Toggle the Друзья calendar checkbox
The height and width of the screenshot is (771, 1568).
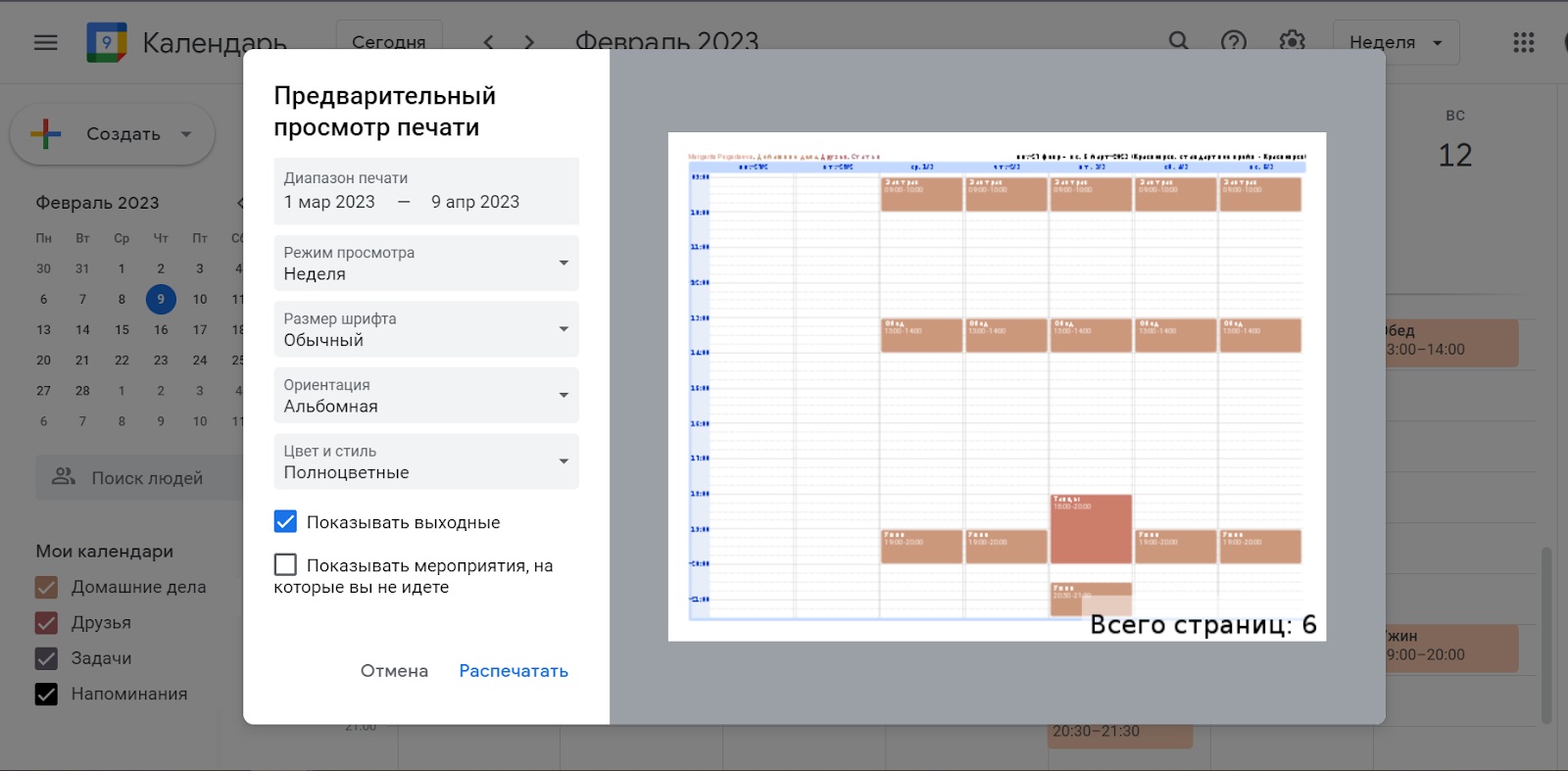46,622
